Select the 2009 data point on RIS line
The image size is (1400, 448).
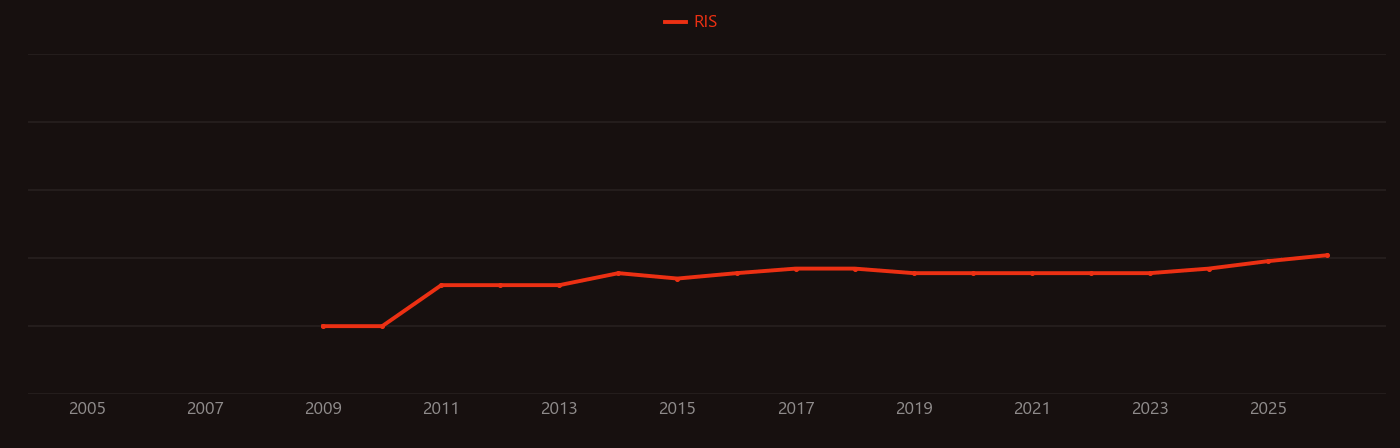323,326
